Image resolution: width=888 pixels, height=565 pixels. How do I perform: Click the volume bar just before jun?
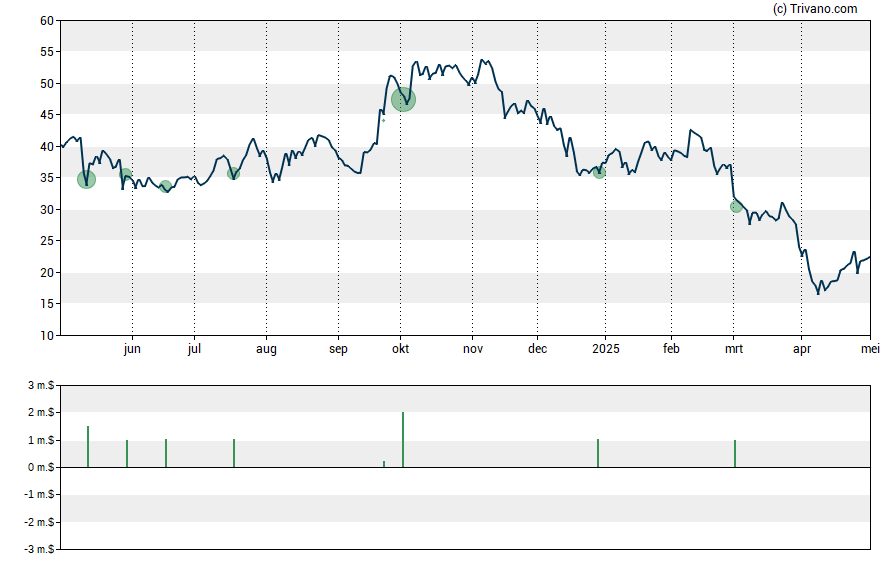127,454
